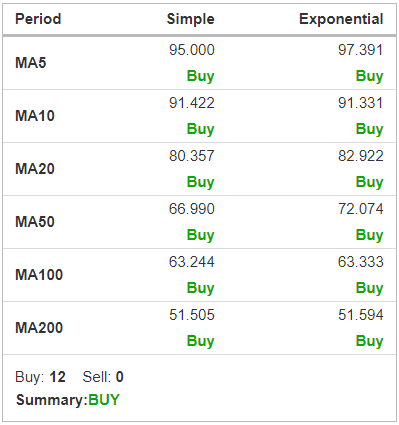
Task: Click the green BUY summary text
Action: 104,400
